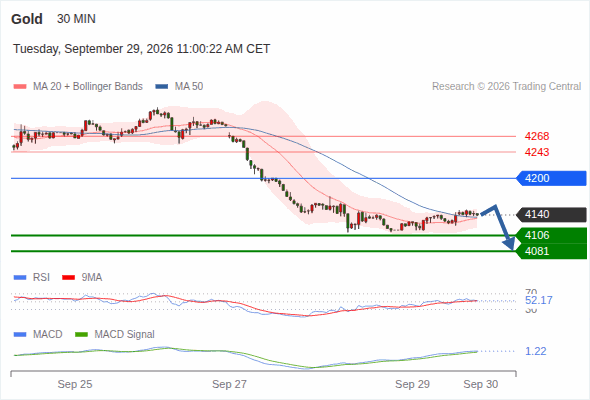This screenshot has height=400, width=590.
Task: Click the Sep 30 date axis label
Action: [481, 384]
